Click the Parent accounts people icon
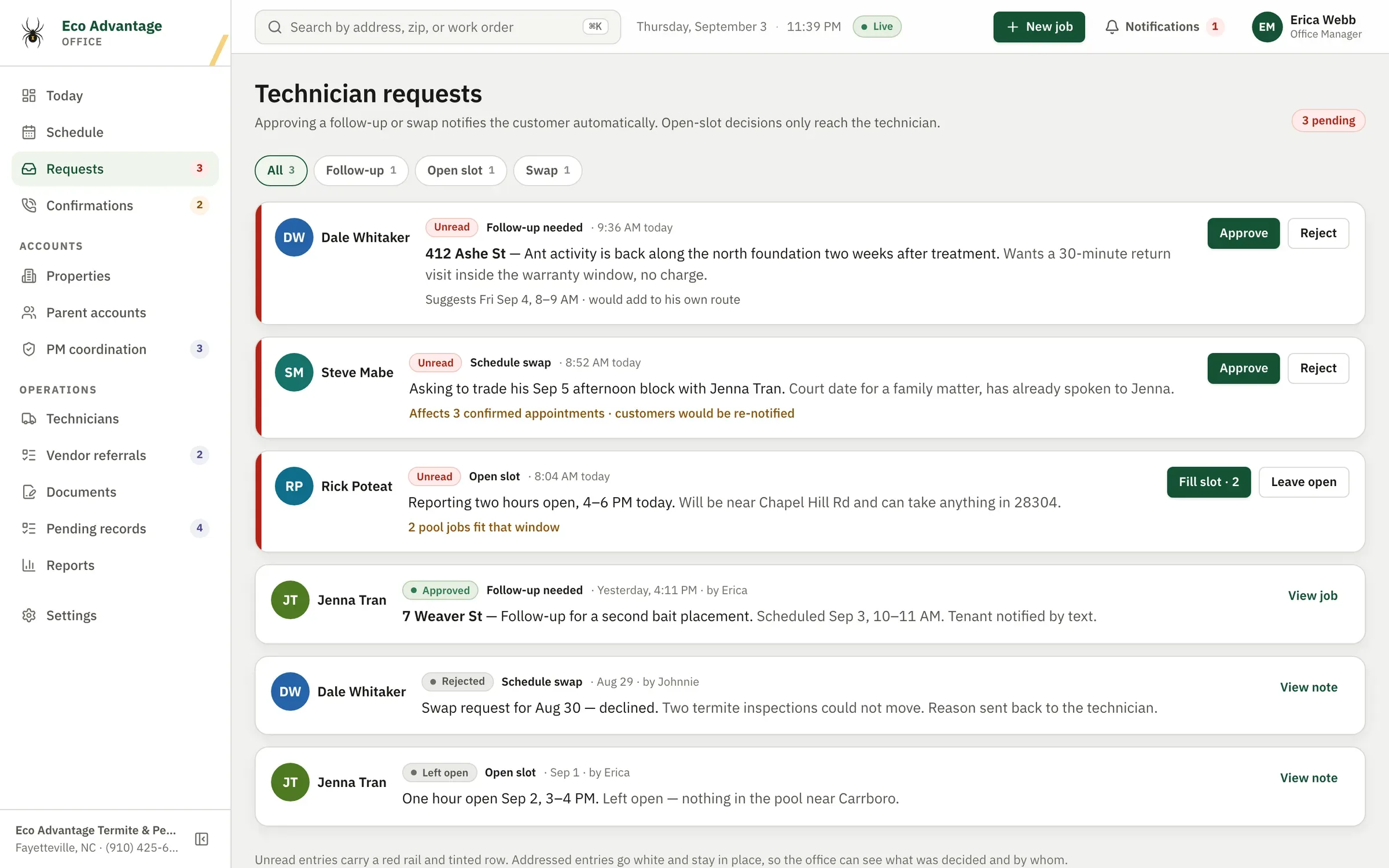Viewport: 1389px width, 868px height. [x=29, y=312]
